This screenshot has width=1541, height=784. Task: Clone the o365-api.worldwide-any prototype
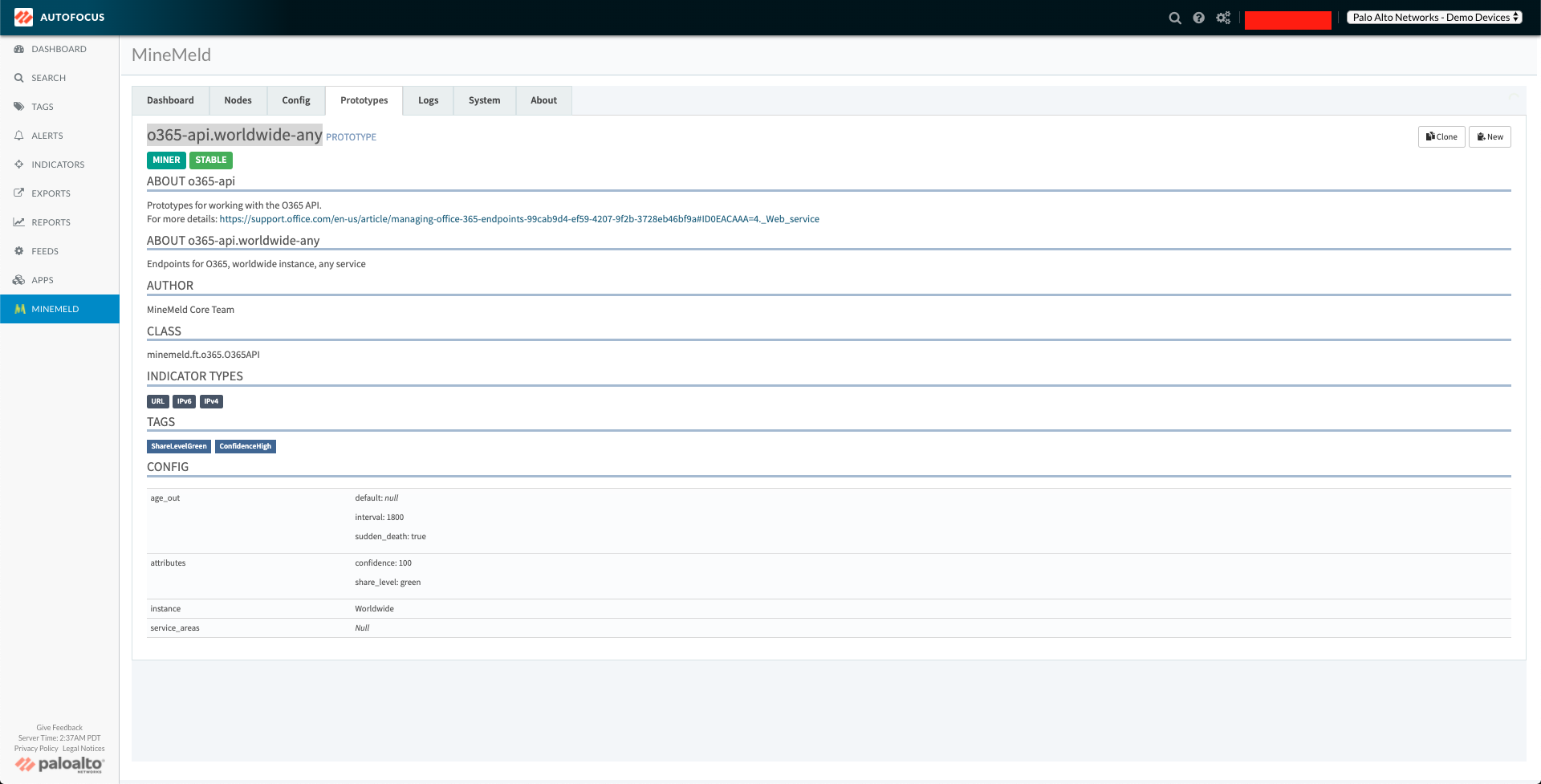(x=1441, y=136)
